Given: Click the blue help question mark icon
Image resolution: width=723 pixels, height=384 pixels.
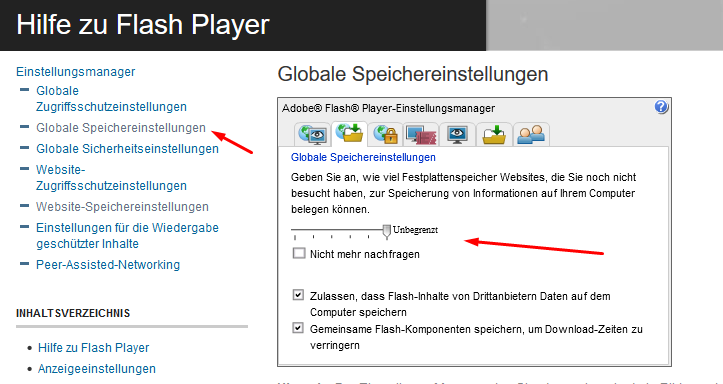Looking at the screenshot, I should pos(661,107).
